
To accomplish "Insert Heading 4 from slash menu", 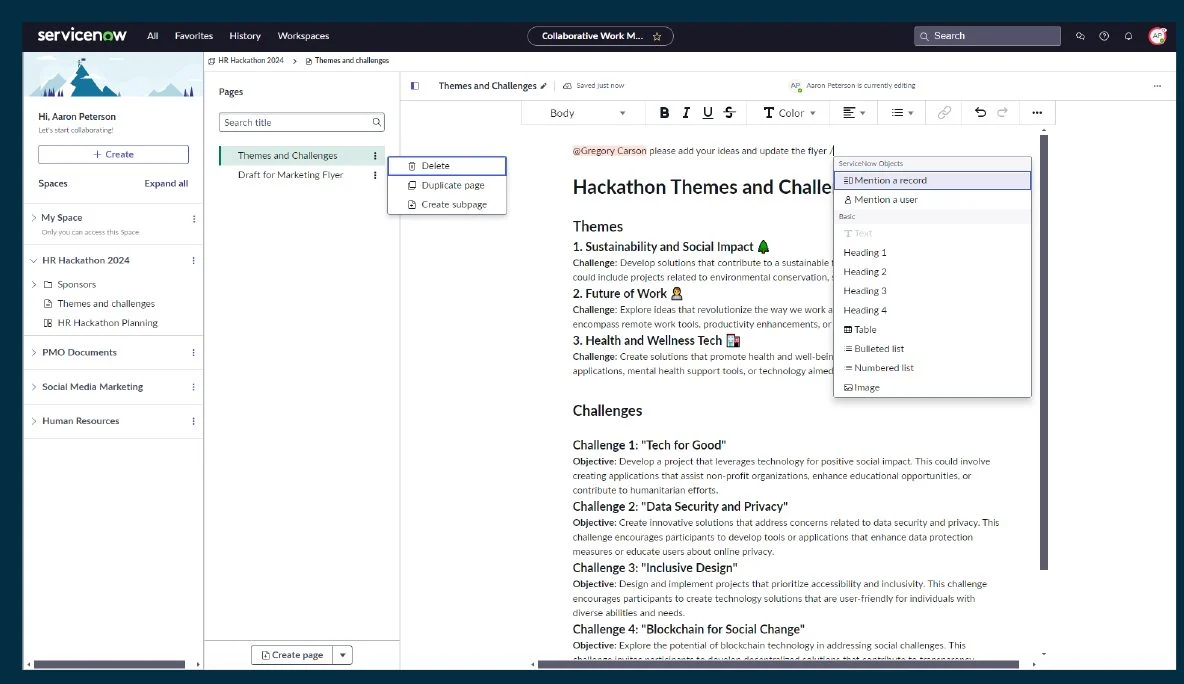I will coord(932,310).
